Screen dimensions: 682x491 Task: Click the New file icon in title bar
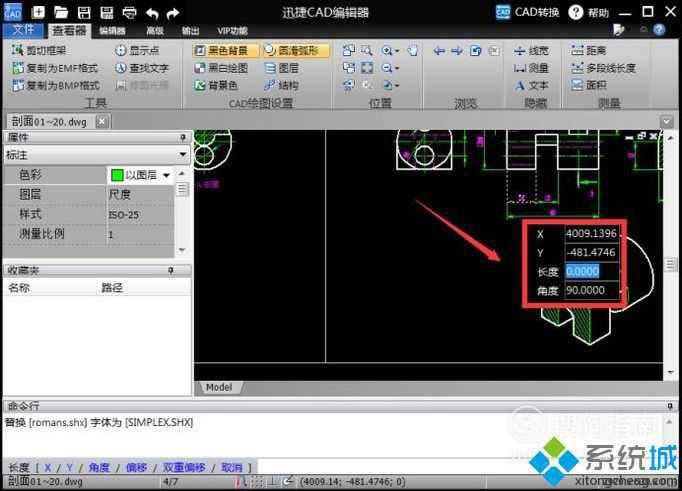[x=38, y=12]
